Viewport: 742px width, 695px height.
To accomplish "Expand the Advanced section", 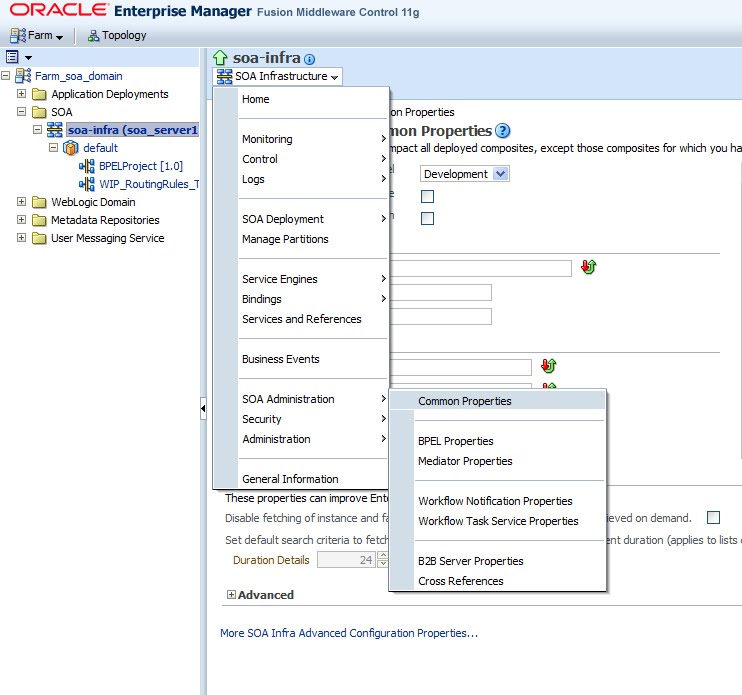I will coord(231,594).
